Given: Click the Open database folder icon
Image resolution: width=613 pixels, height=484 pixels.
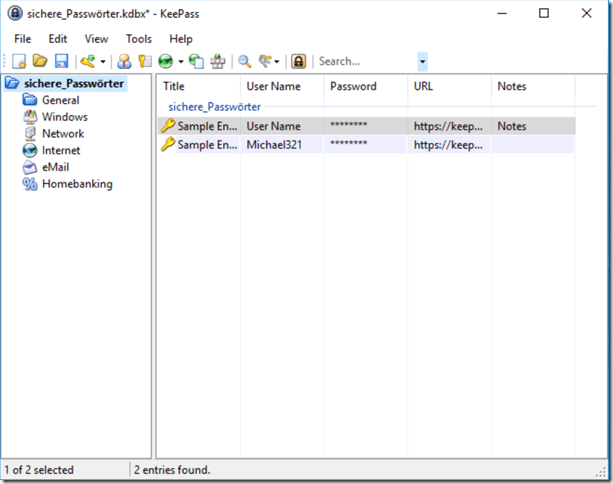Looking at the screenshot, I should 40,61.
